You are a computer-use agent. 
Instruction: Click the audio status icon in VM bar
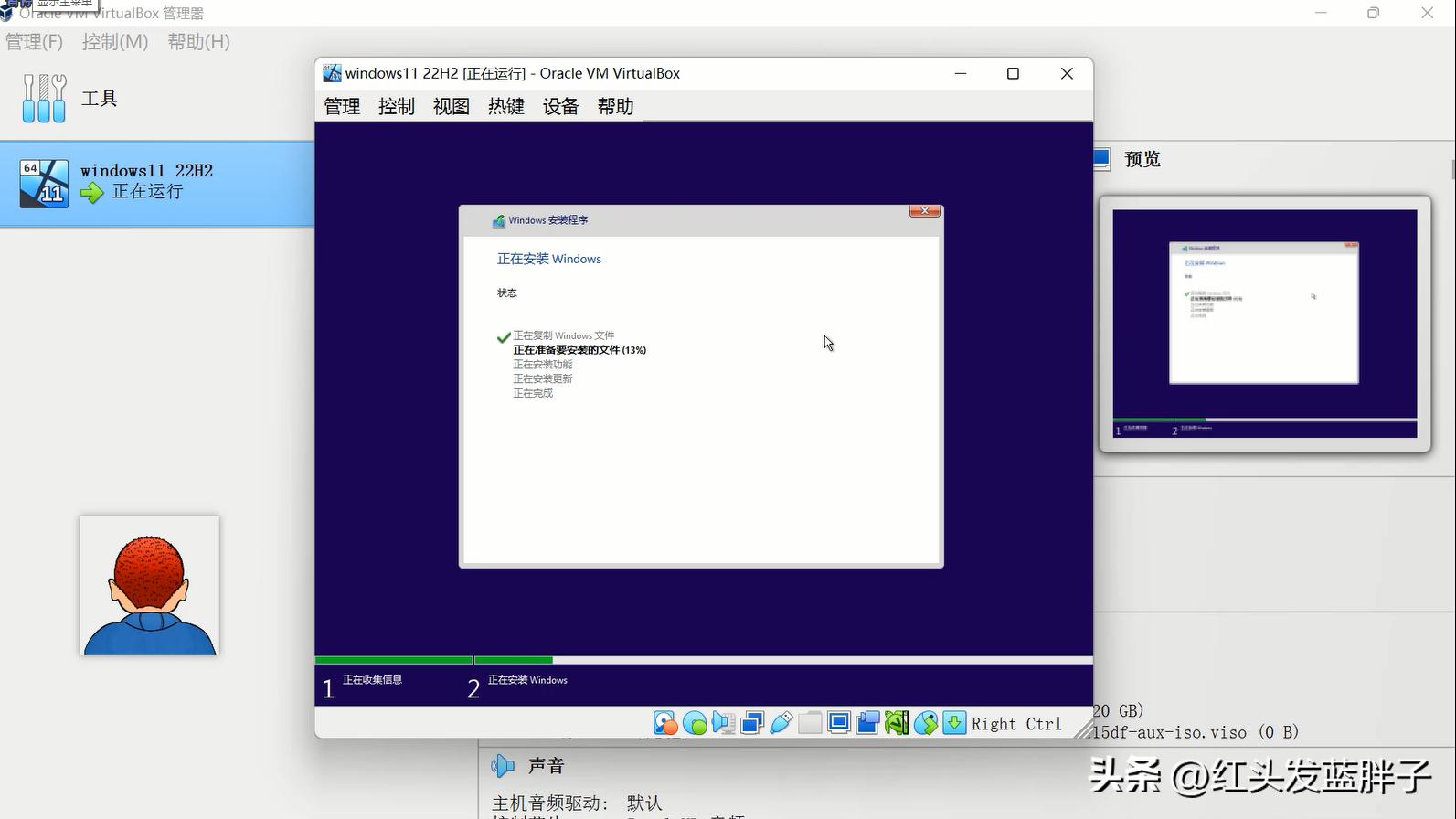tap(723, 723)
